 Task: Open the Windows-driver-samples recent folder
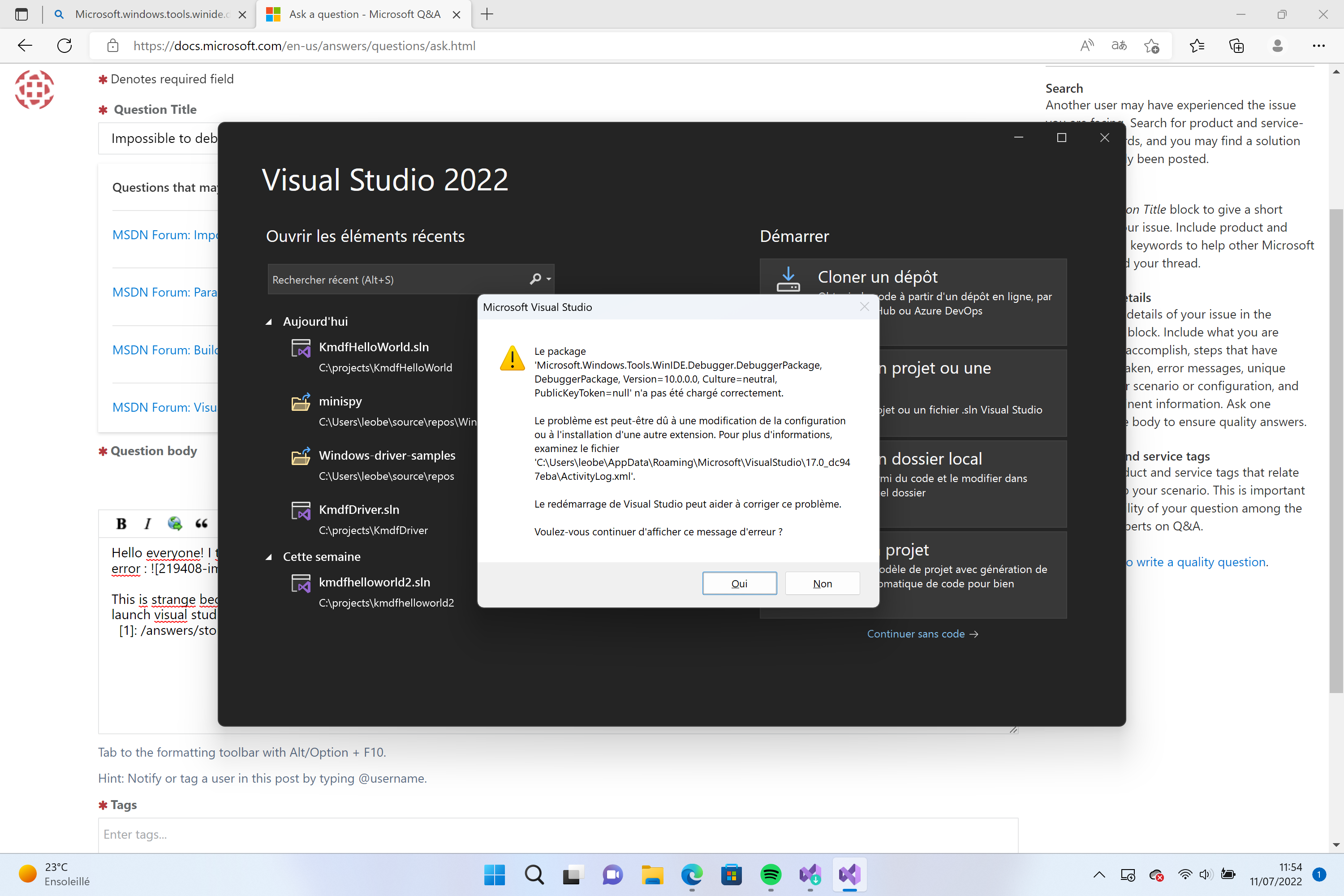tap(387, 456)
